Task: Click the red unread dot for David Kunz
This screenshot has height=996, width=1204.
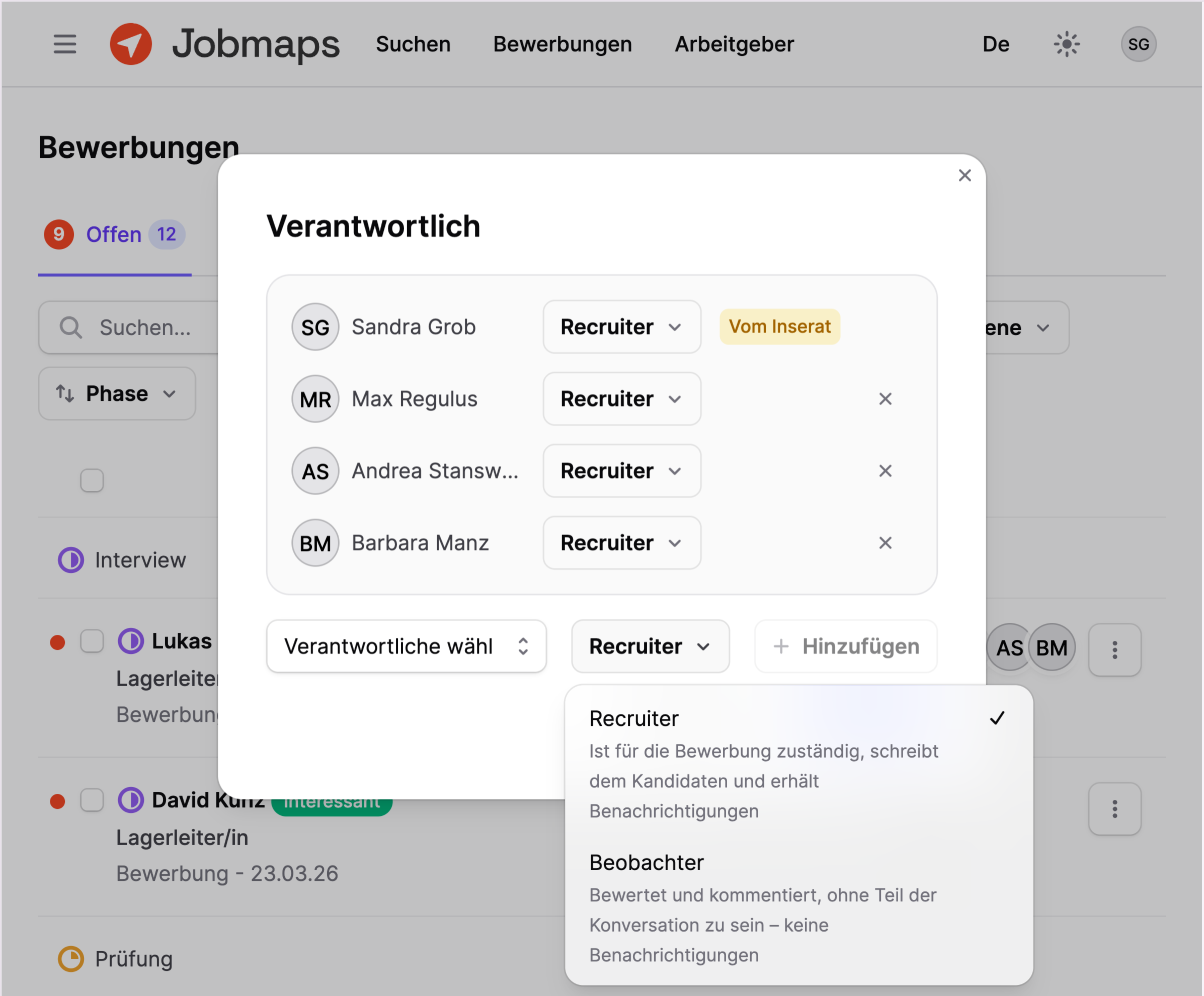Action: tap(57, 801)
